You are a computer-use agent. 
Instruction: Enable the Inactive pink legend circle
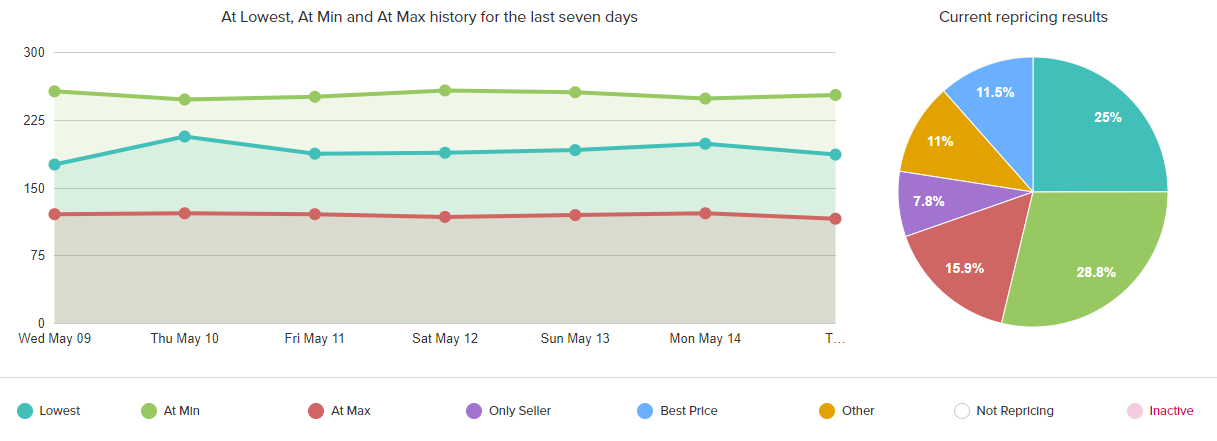[1134, 411]
